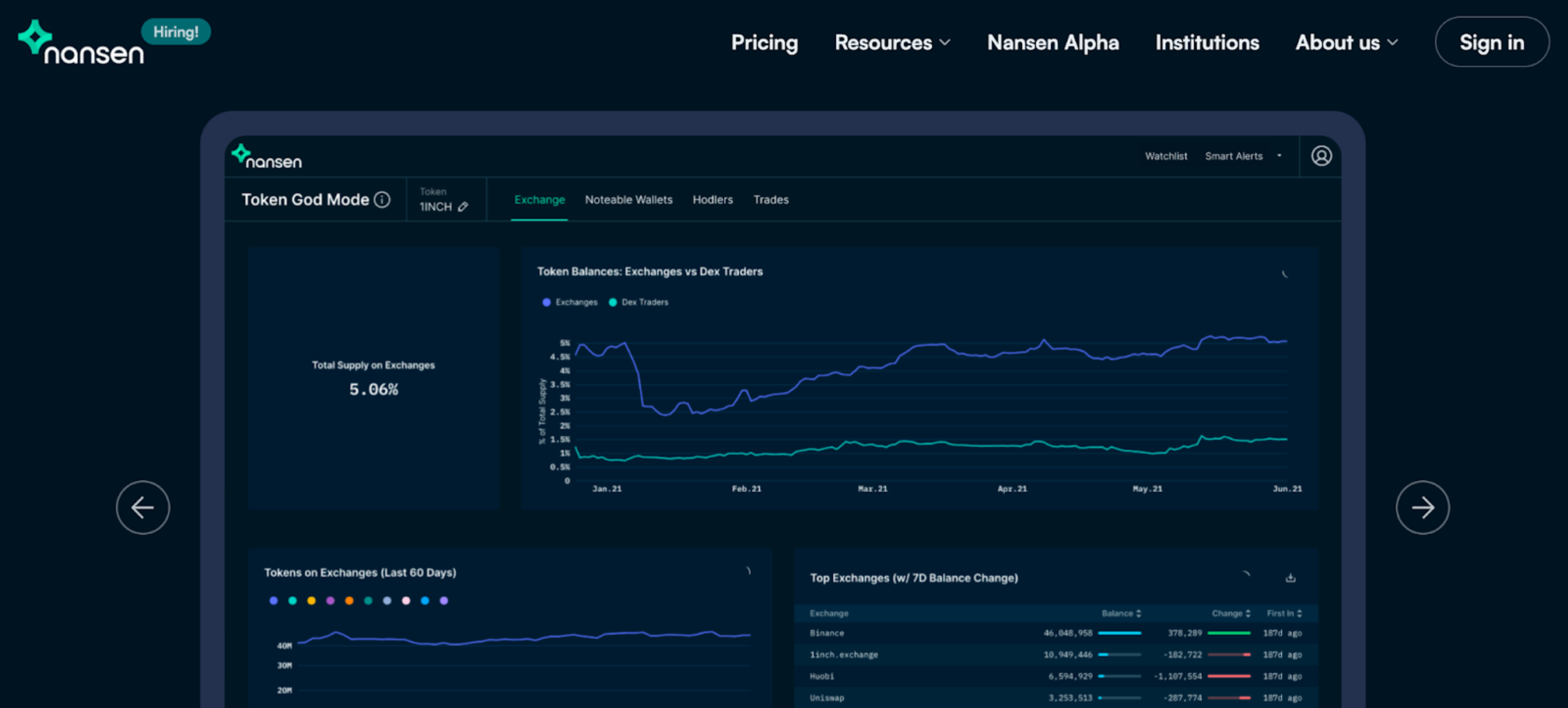Toggle the Exchanges series in chart legend

coord(570,302)
